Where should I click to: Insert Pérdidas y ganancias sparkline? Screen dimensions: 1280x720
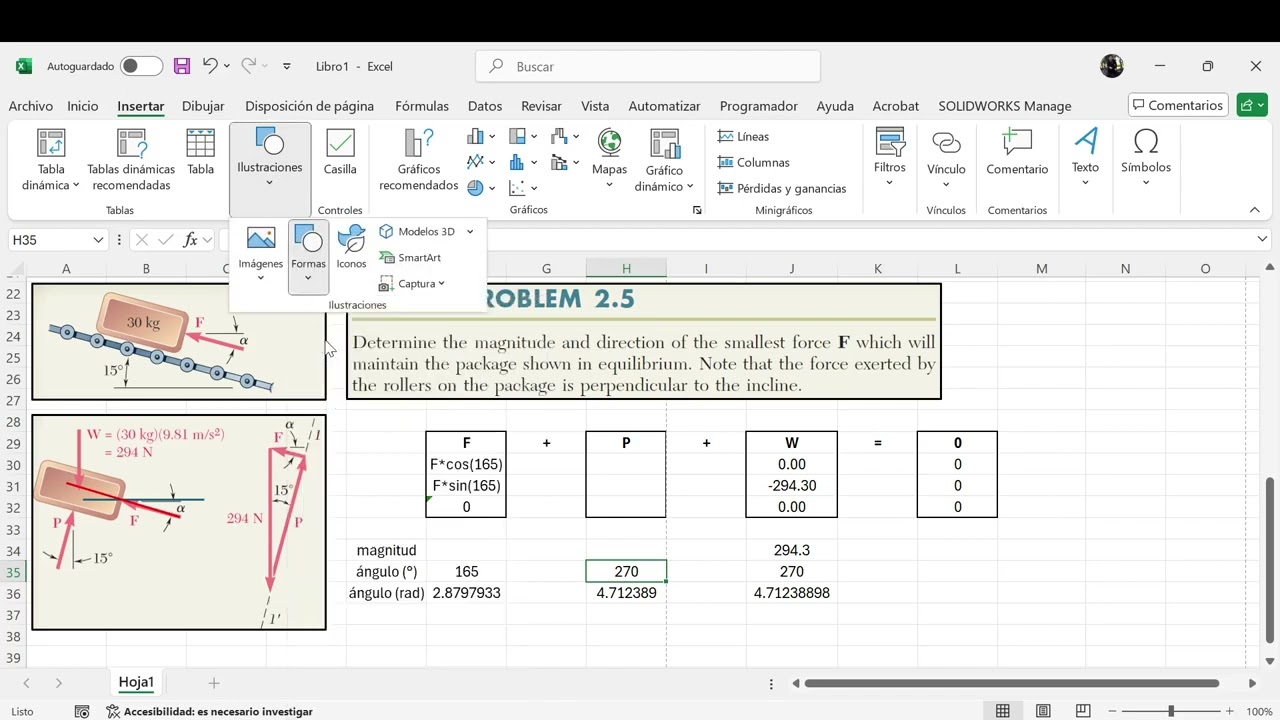click(781, 188)
